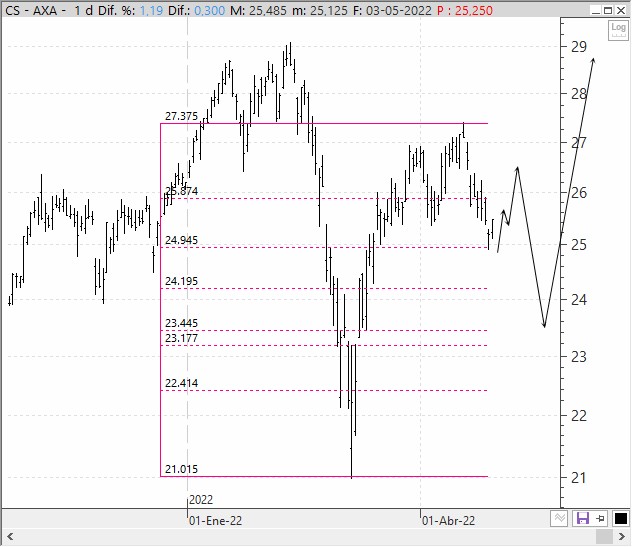Click the 27.375 Fibonacci level label

pos(181,116)
